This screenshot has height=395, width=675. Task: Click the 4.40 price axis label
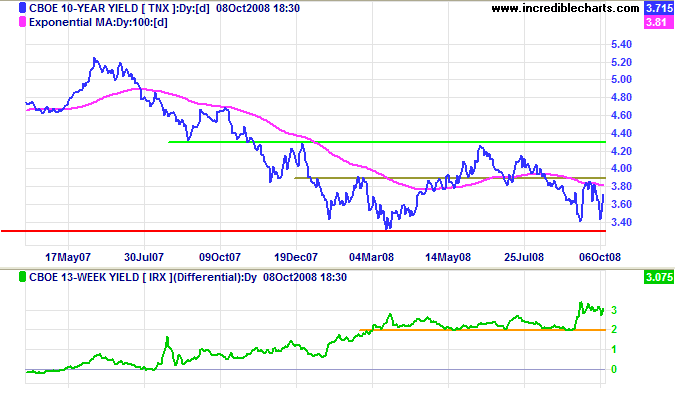pos(621,133)
